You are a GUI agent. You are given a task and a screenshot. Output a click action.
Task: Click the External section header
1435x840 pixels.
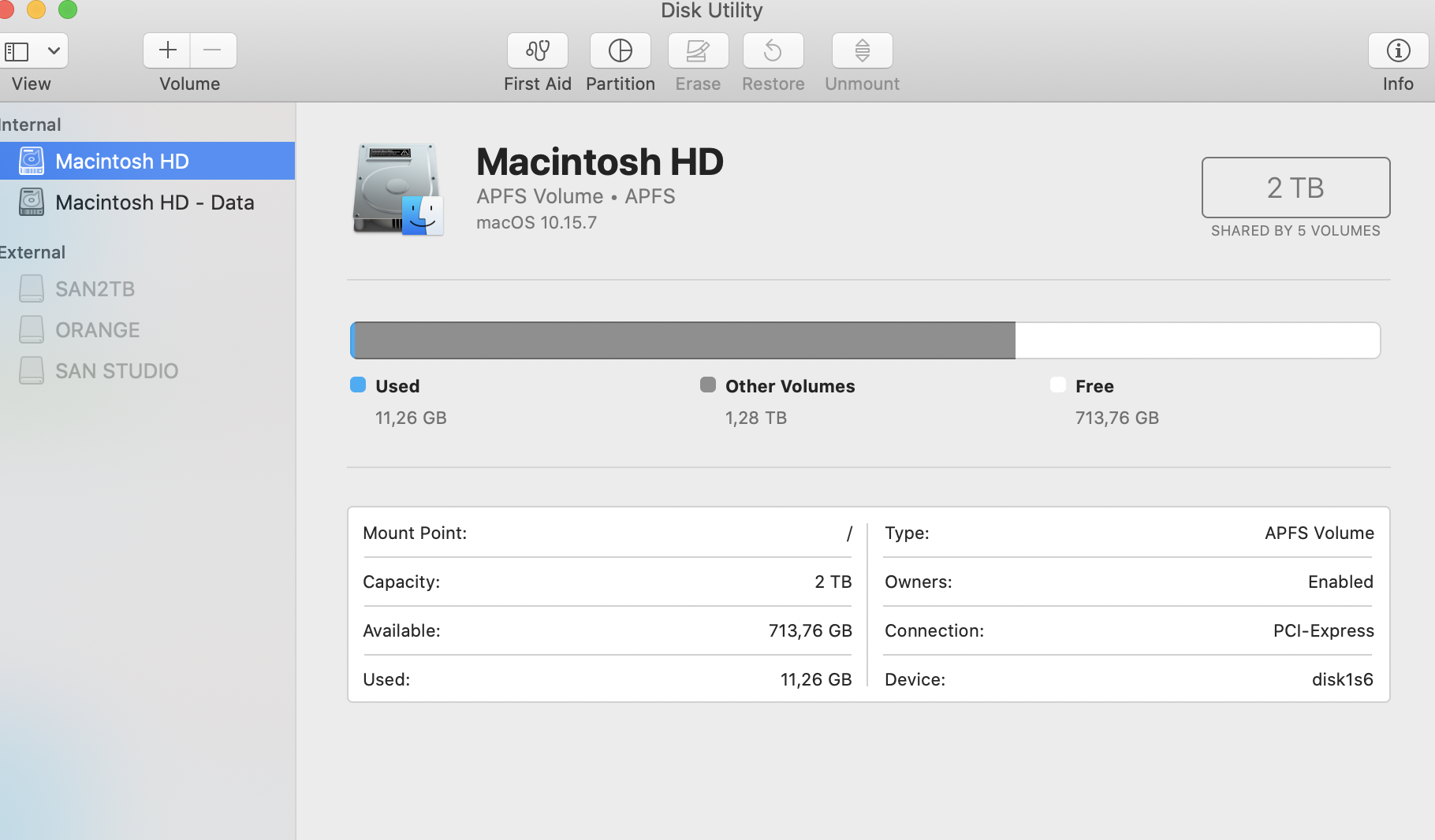(32, 252)
